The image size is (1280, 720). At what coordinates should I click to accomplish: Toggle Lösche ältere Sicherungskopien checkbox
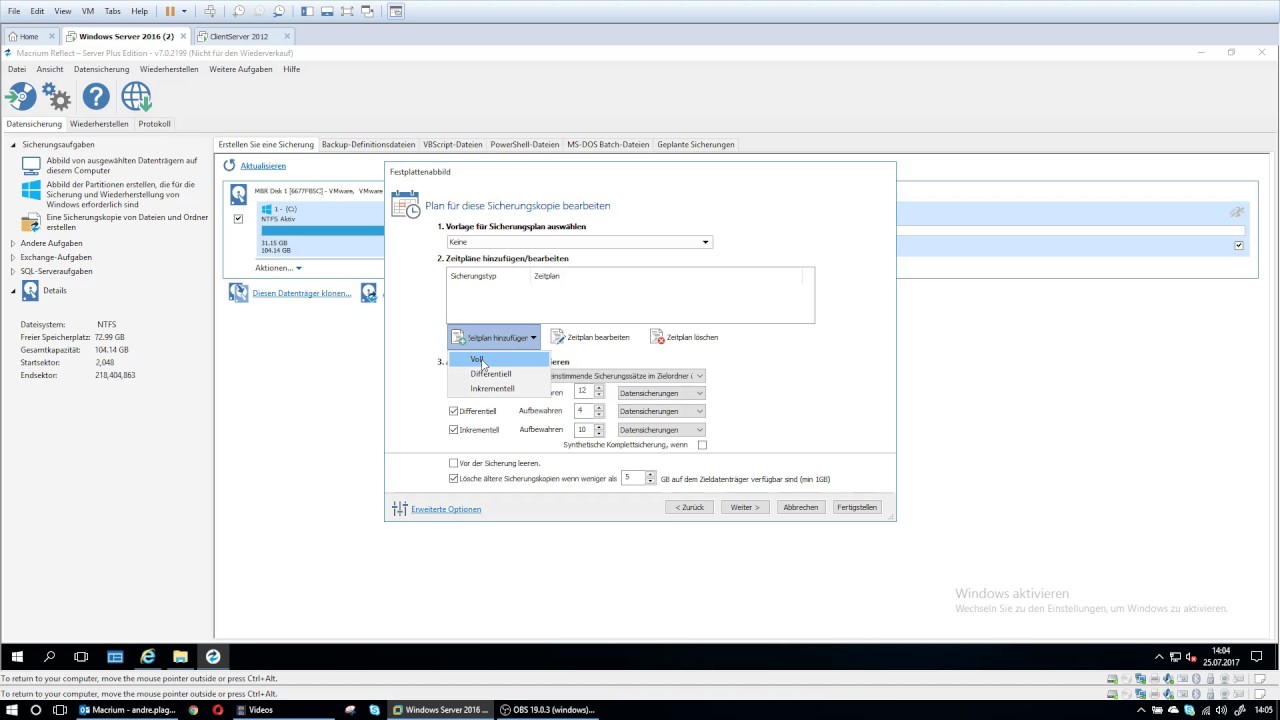(454, 479)
